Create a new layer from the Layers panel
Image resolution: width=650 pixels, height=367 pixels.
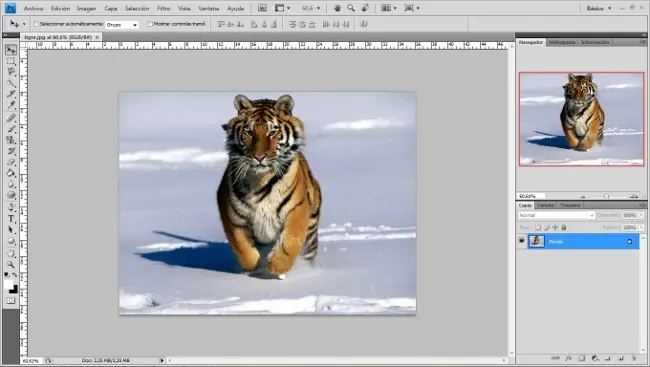point(621,358)
